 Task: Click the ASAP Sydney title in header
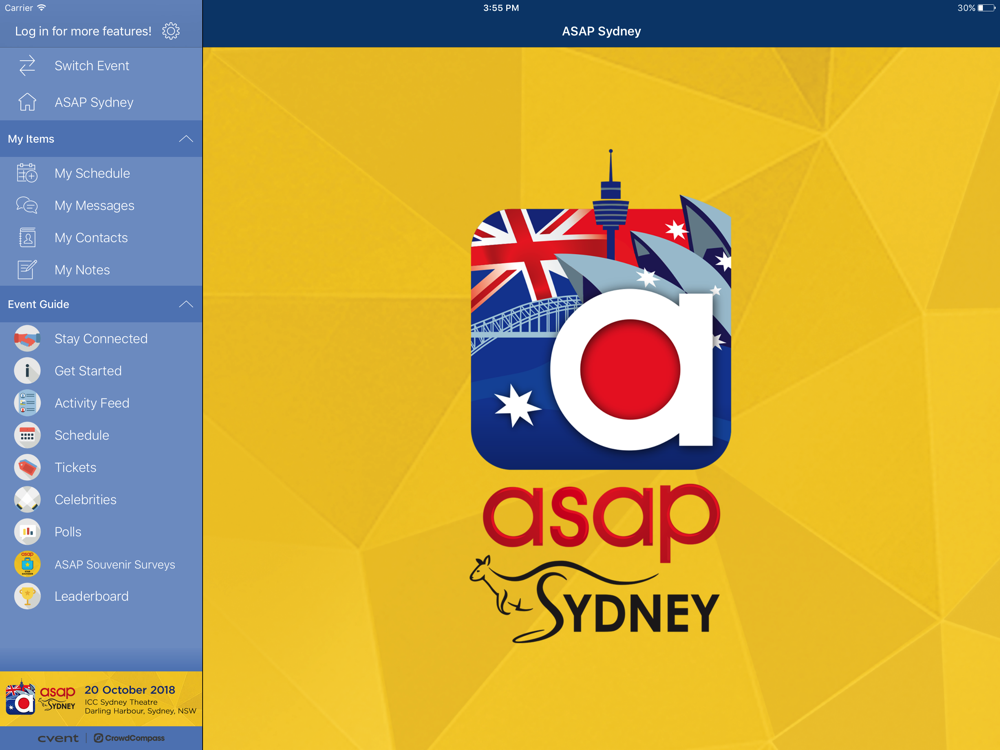[x=601, y=31]
